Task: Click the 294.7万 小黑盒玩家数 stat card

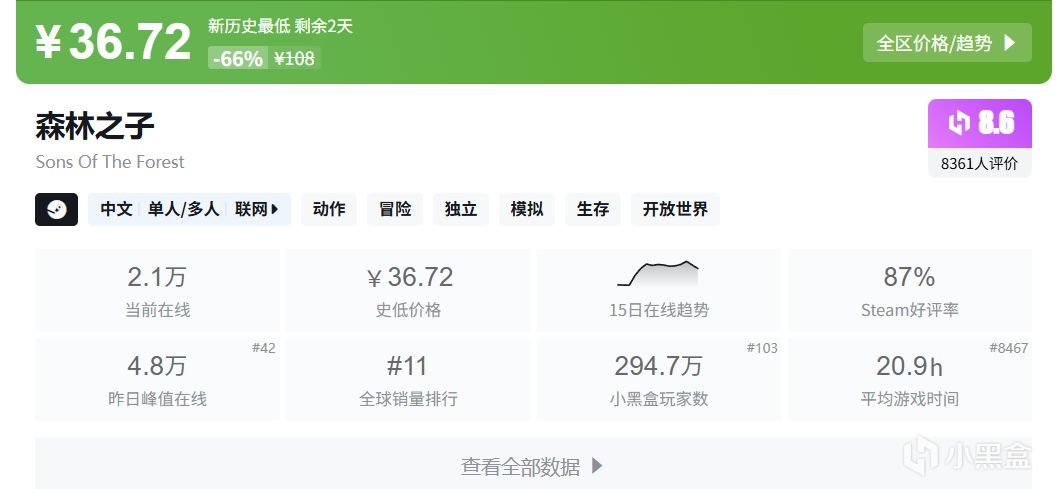Action: pyautogui.click(x=658, y=378)
